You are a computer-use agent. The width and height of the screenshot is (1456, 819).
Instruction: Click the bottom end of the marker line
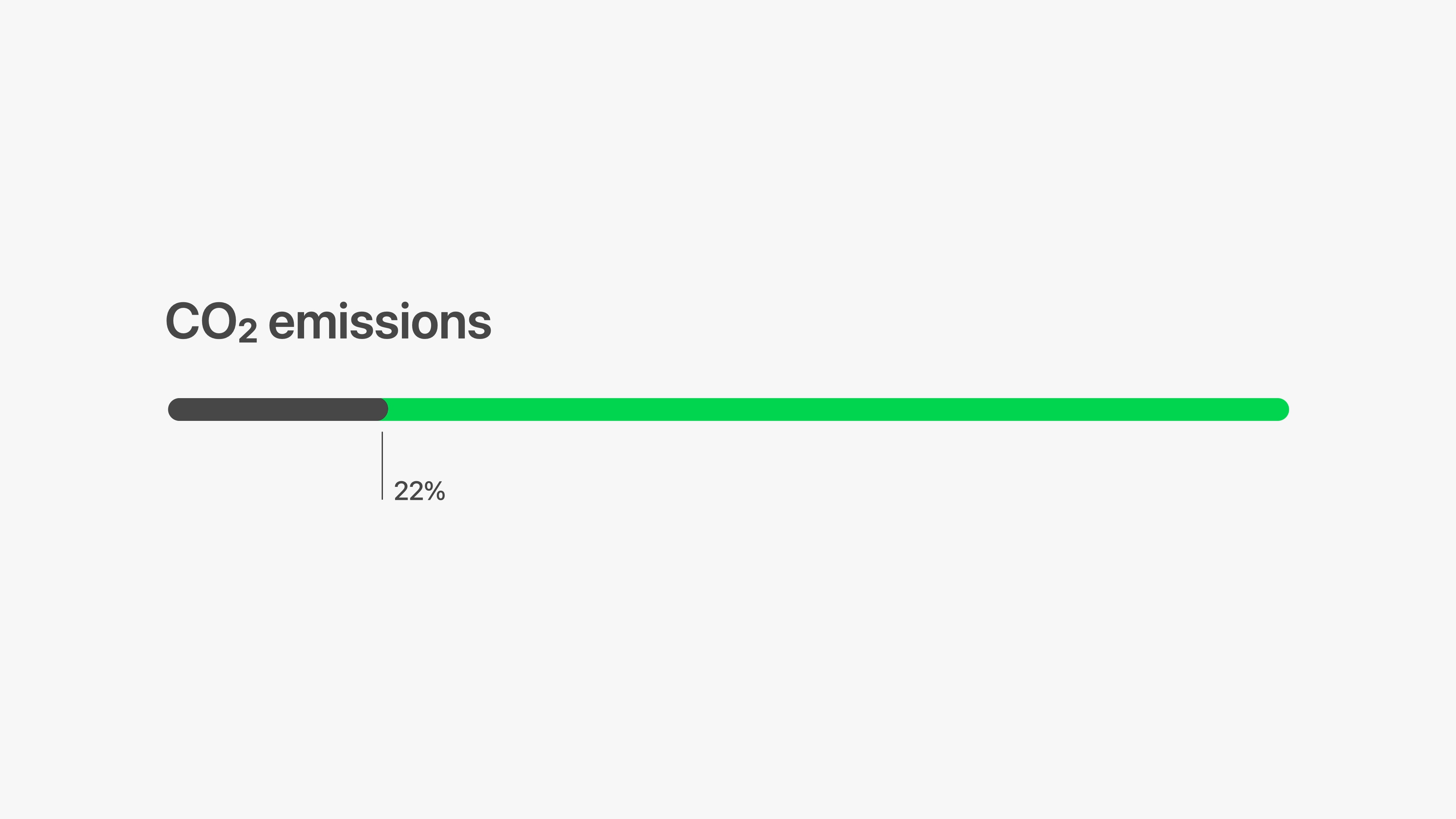tap(382, 498)
